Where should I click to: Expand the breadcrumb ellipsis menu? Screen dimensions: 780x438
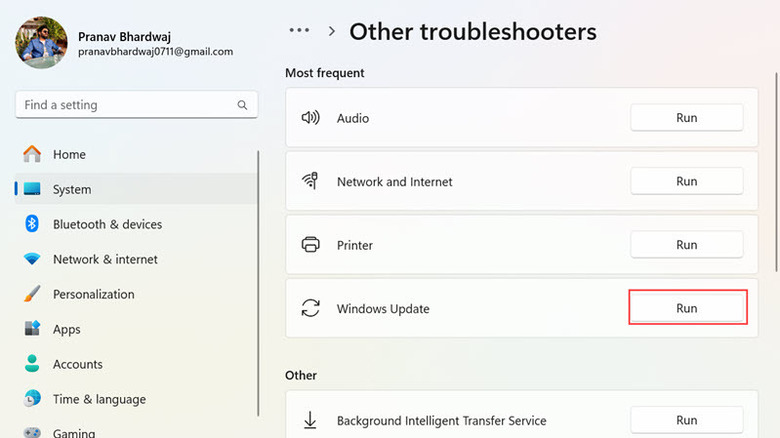297,32
